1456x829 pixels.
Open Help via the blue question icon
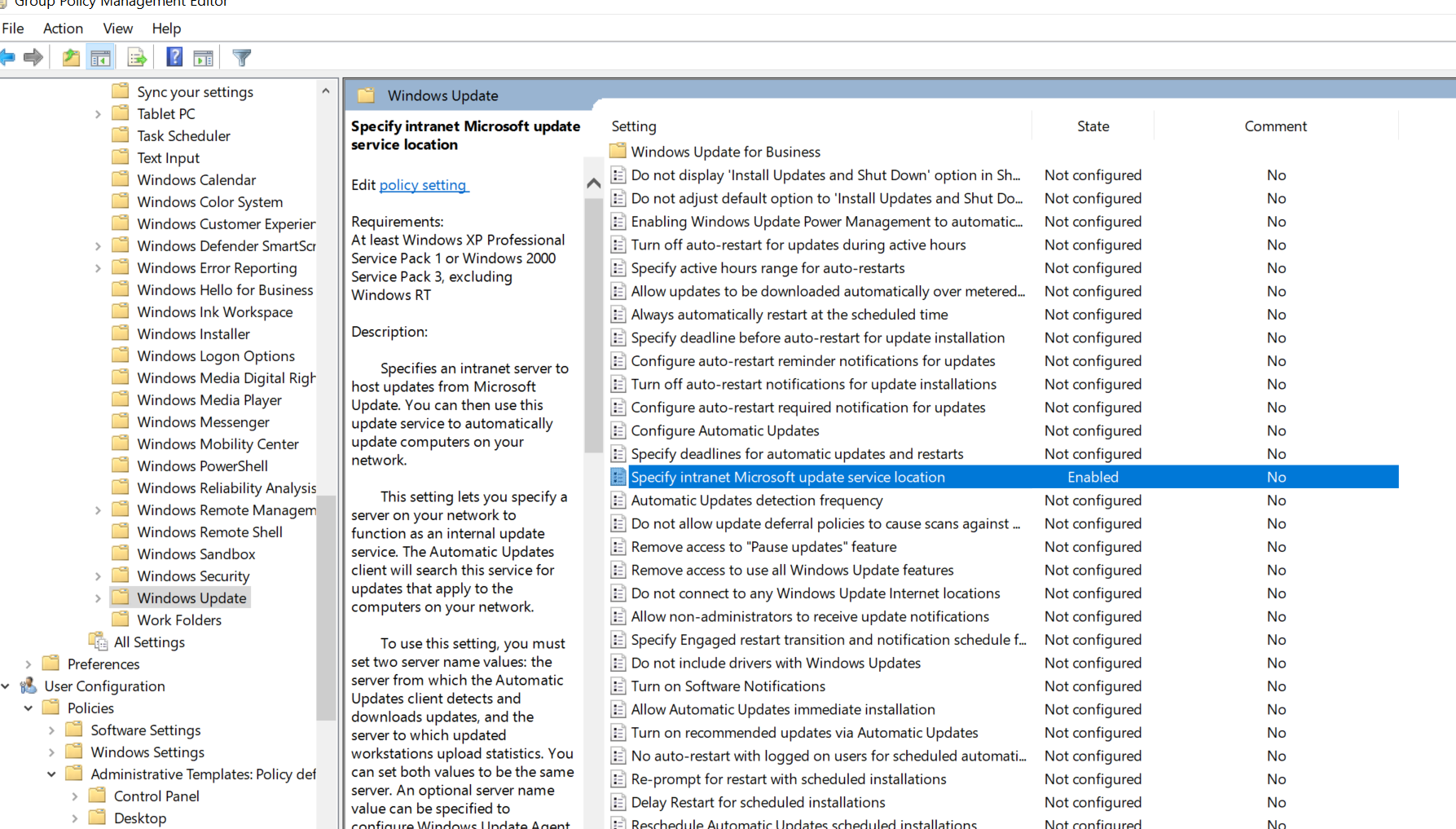[x=174, y=57]
